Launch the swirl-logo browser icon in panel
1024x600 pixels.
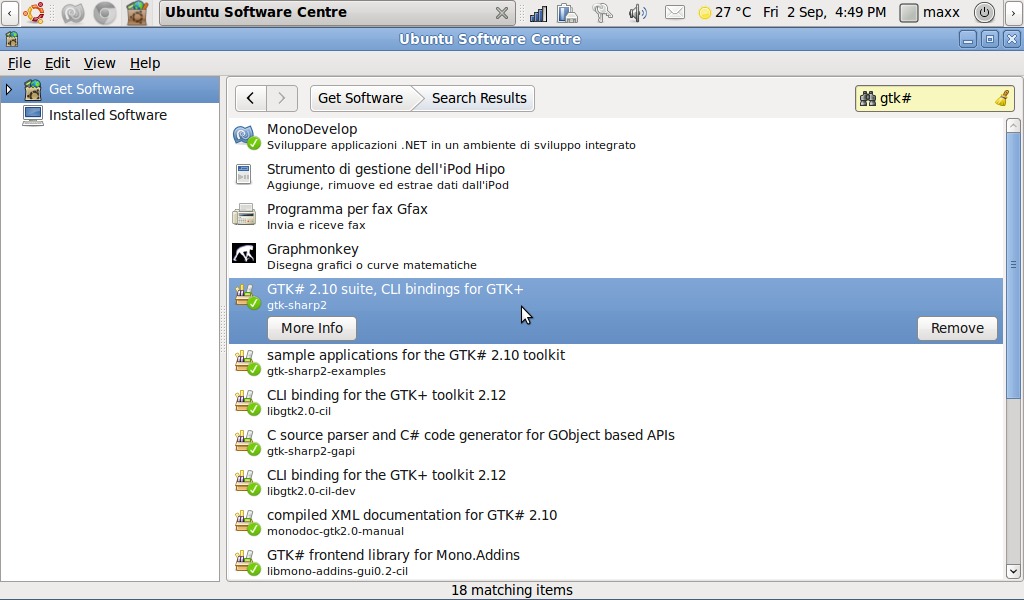click(72, 12)
